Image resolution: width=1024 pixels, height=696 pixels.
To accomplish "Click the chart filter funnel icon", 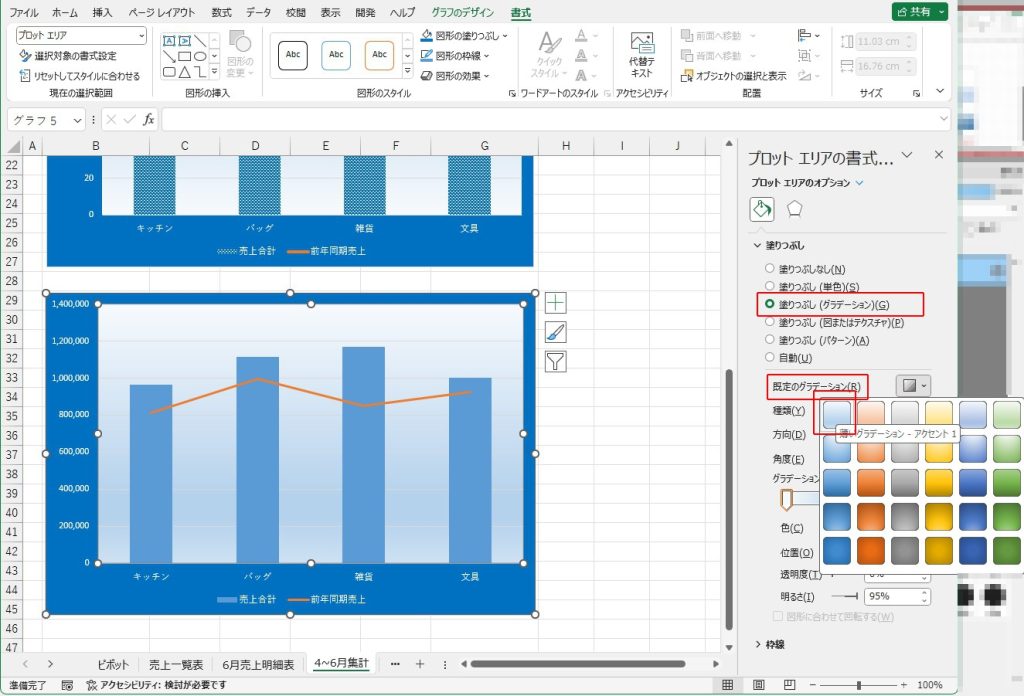I will (555, 361).
